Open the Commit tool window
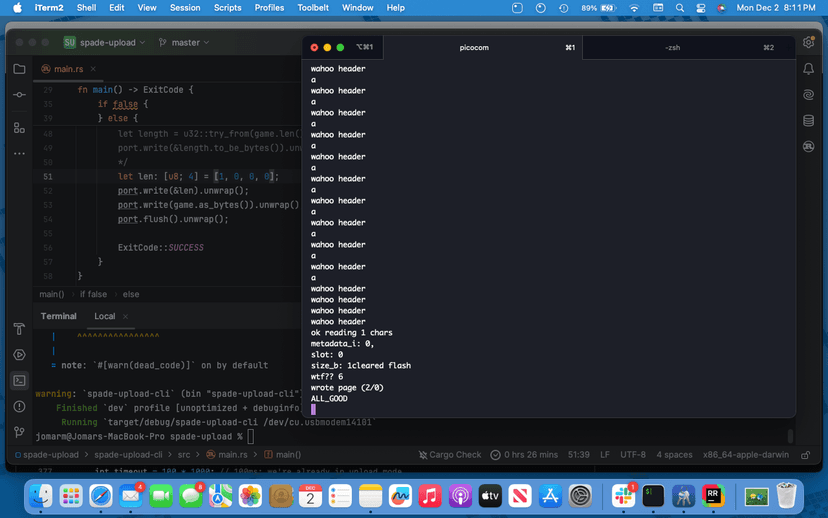This screenshot has height=518, width=828. click(19, 94)
